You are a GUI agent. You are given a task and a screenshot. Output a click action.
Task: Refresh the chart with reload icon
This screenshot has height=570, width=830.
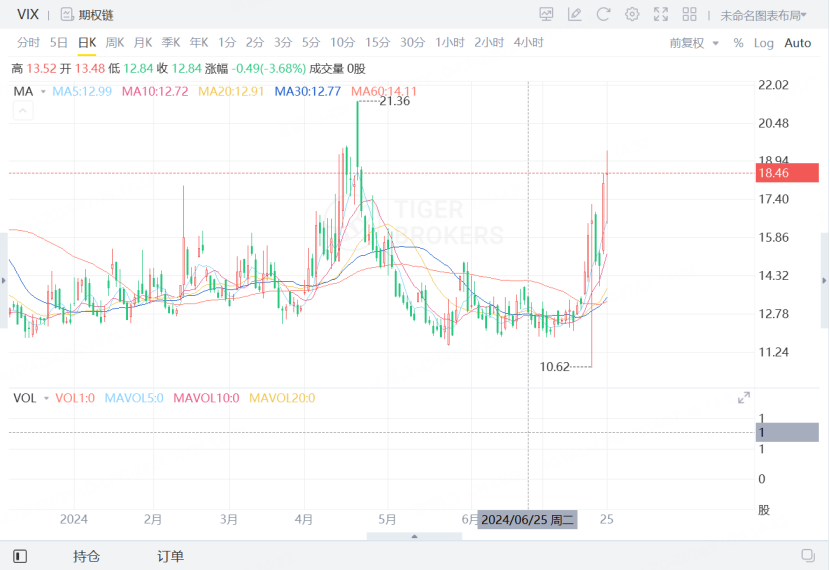click(603, 15)
